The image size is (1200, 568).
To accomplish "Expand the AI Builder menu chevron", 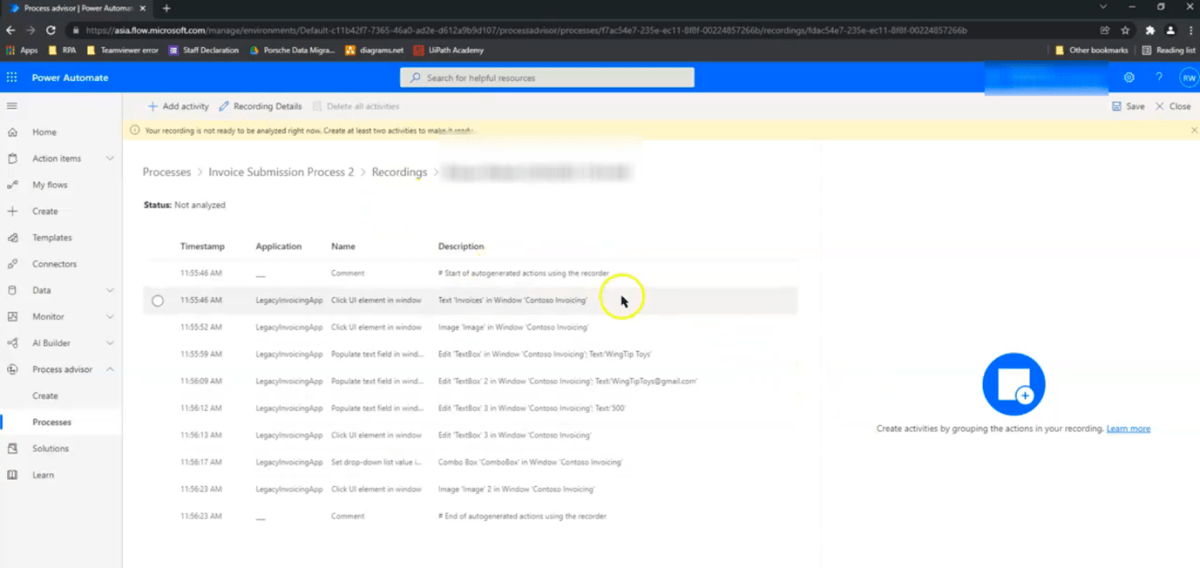I will point(110,343).
